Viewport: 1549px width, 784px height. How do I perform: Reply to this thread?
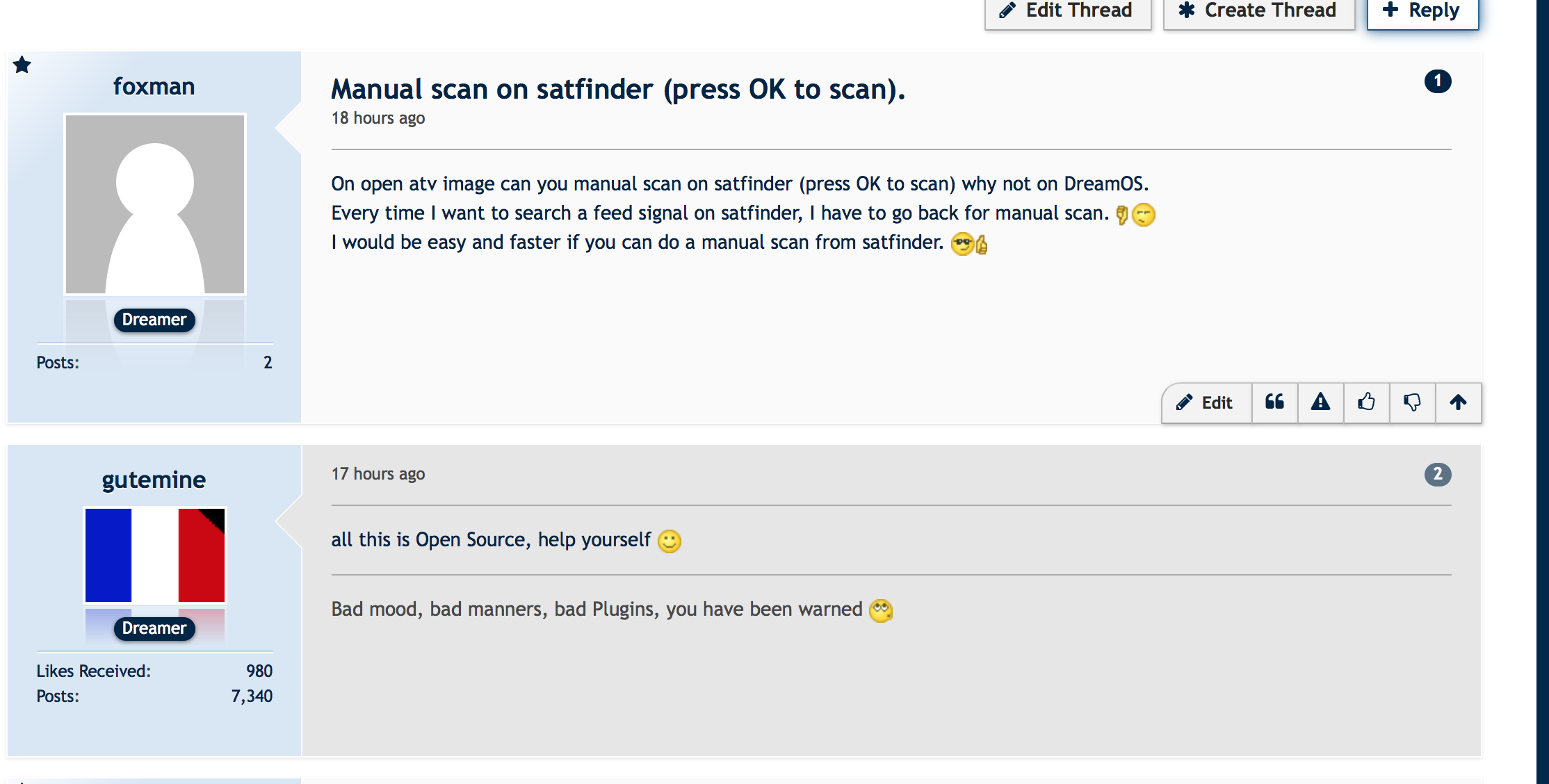1422,11
